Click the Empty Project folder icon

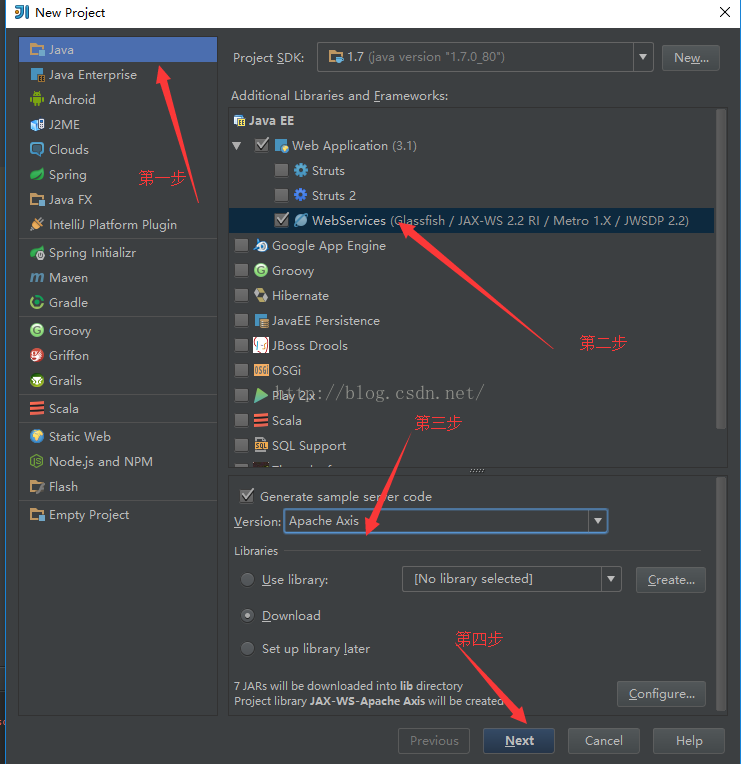pos(37,514)
